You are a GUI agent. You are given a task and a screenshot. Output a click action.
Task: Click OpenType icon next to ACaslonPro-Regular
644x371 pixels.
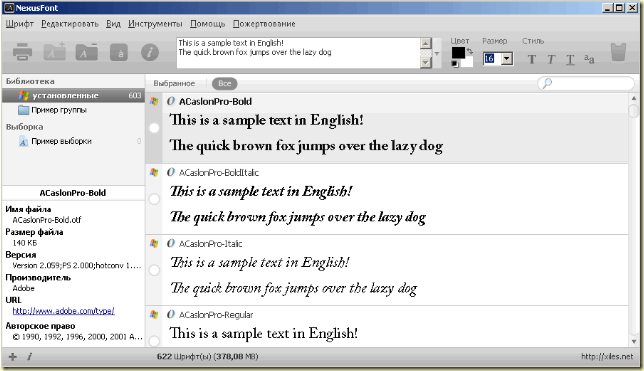click(x=170, y=314)
